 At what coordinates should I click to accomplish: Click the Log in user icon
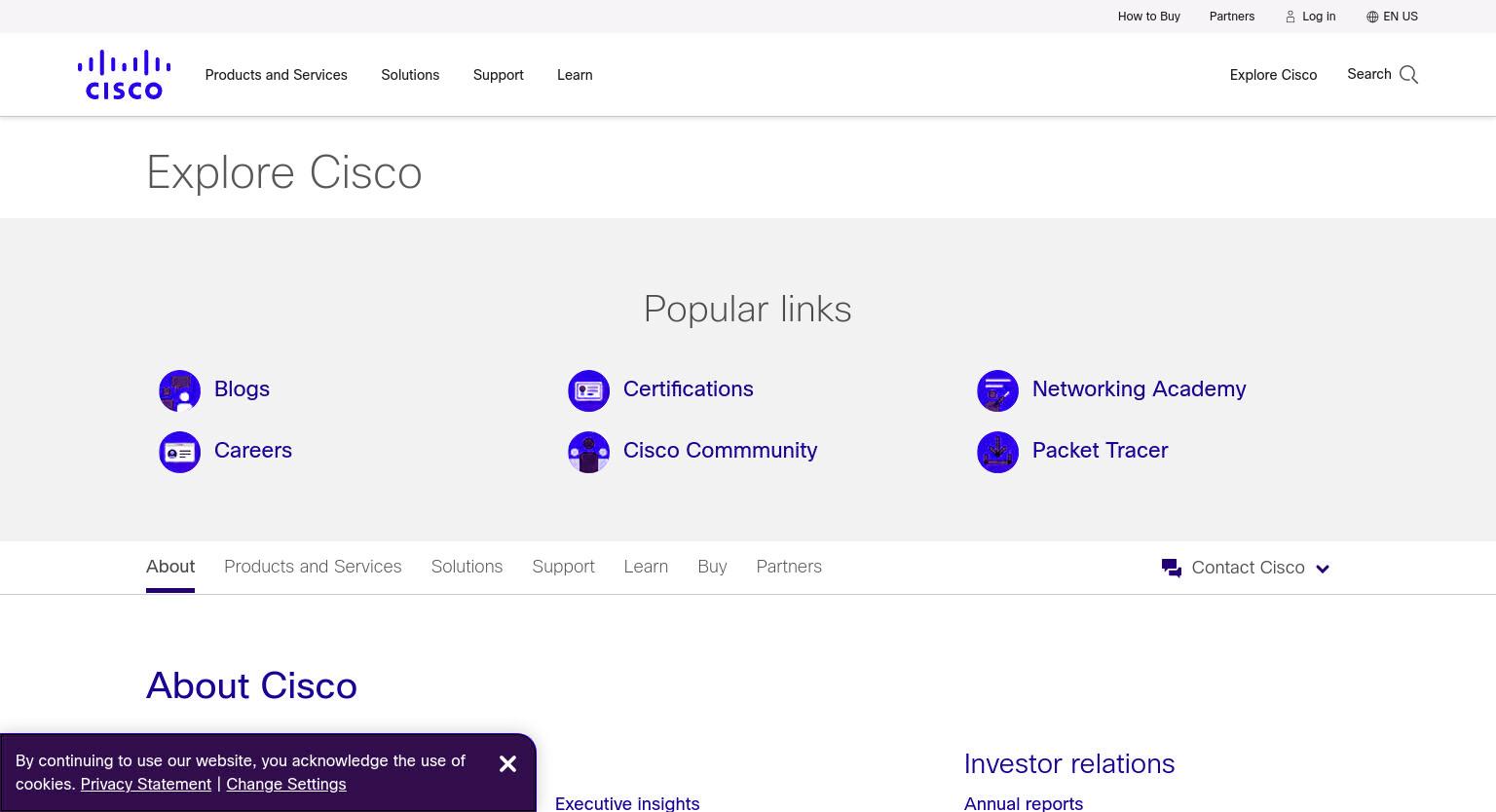(1290, 17)
